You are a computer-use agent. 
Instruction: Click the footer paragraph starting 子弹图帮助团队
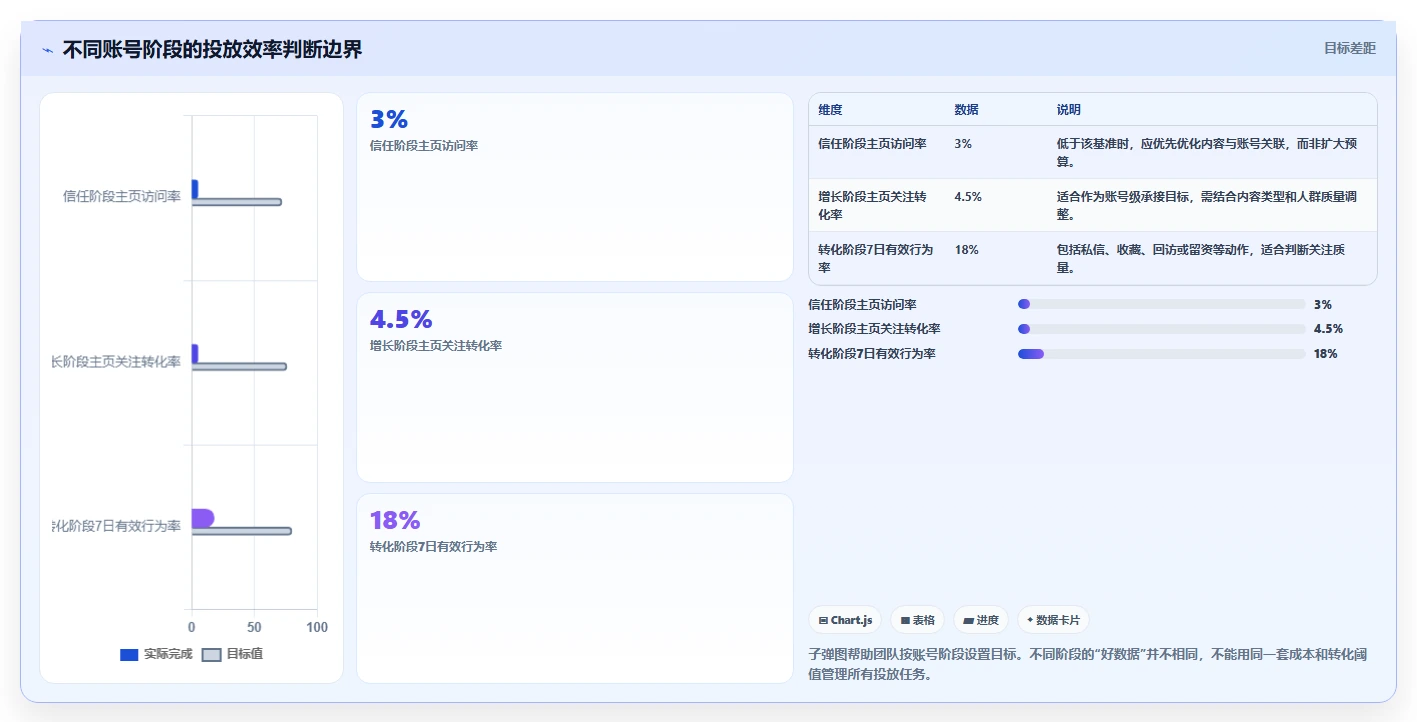(x=1087, y=664)
